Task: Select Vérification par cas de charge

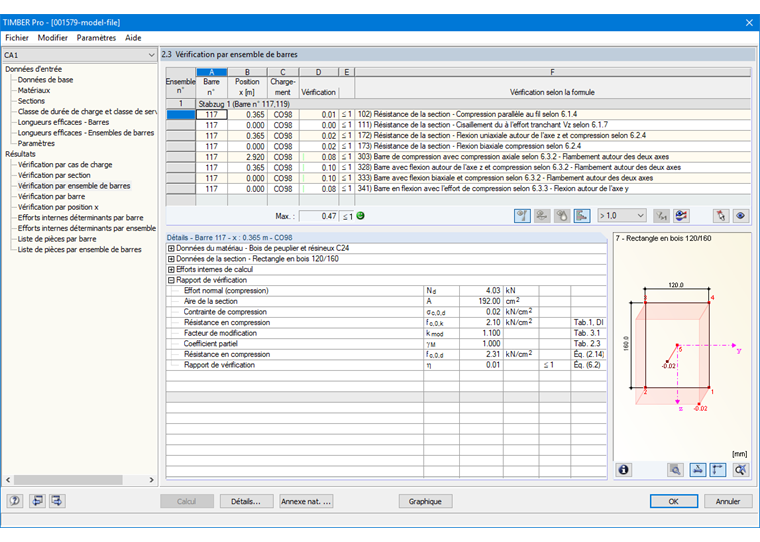Action: click(x=65, y=165)
